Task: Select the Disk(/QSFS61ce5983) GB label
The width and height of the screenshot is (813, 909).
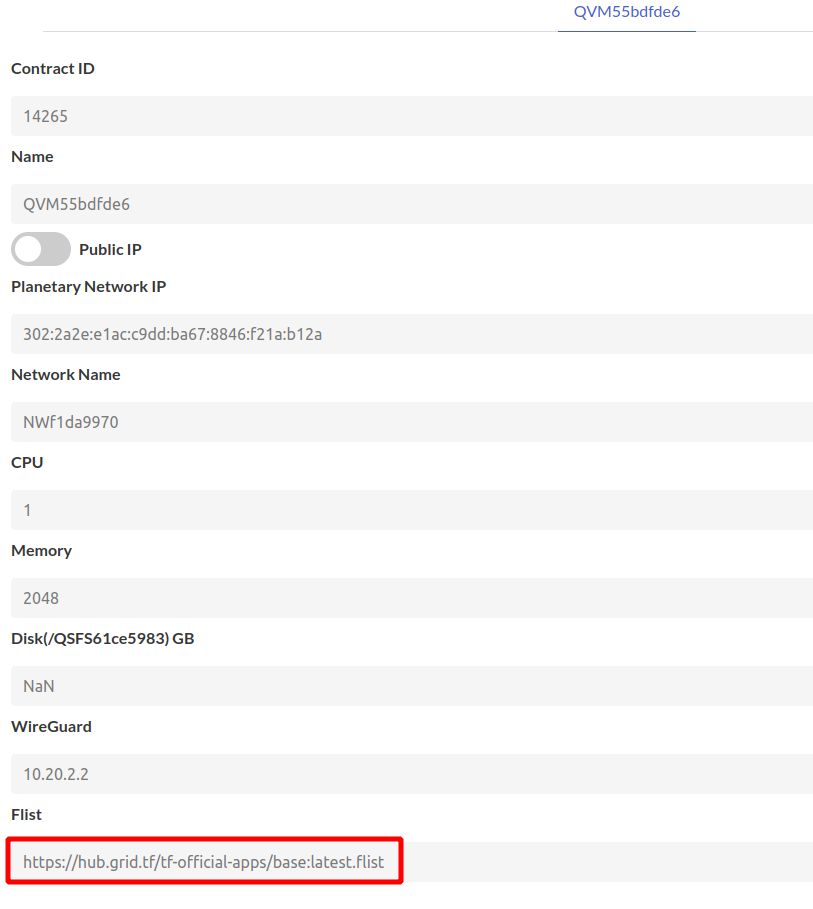Action: click(102, 638)
